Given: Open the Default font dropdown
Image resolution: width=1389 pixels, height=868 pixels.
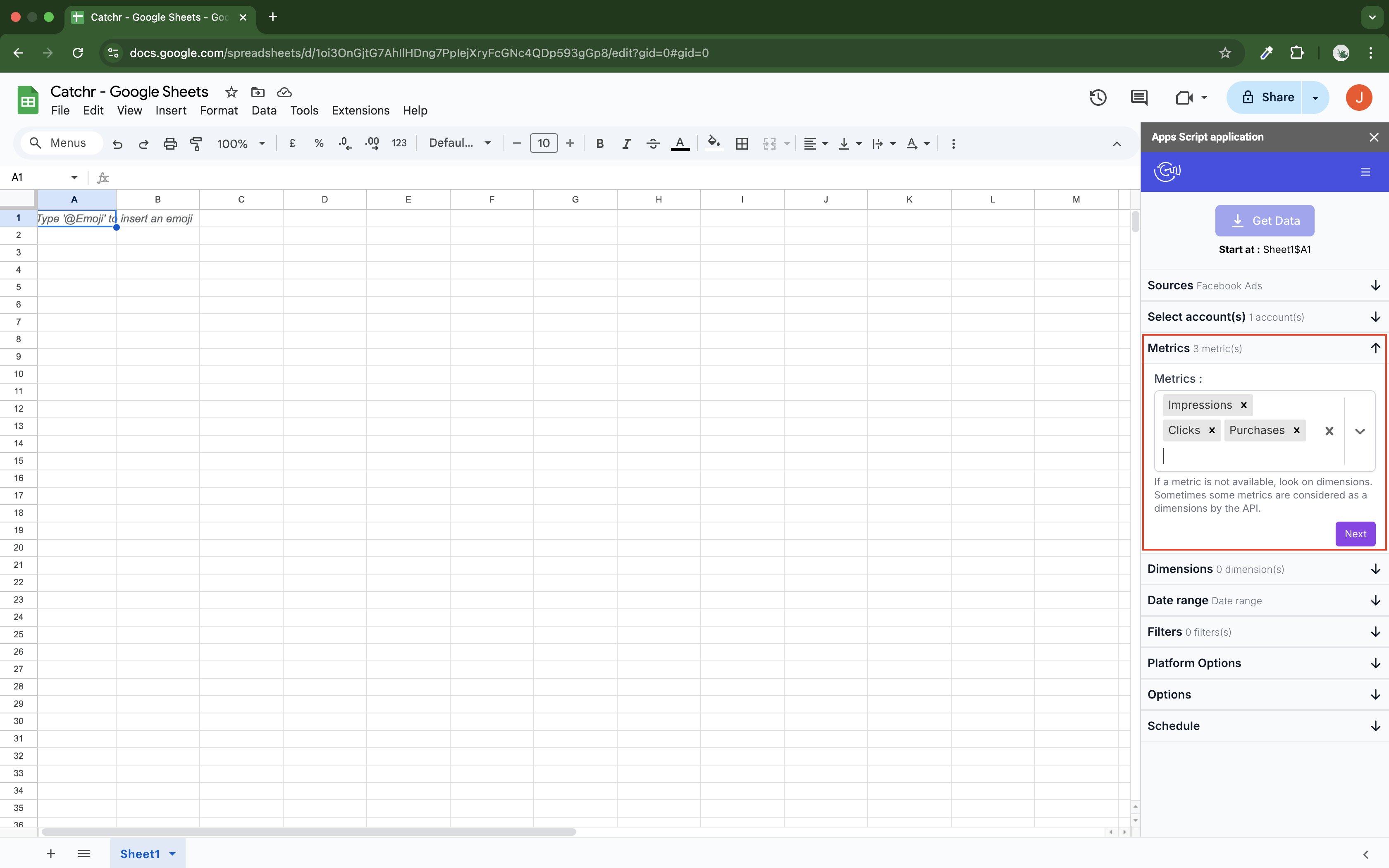Looking at the screenshot, I should click(460, 143).
